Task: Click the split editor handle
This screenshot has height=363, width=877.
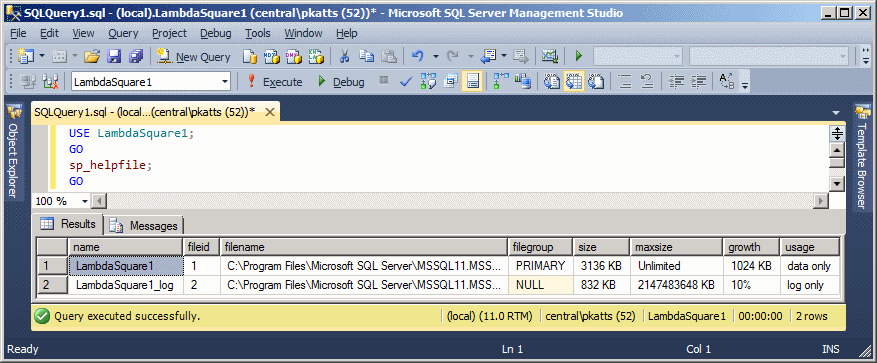Action: 837,133
